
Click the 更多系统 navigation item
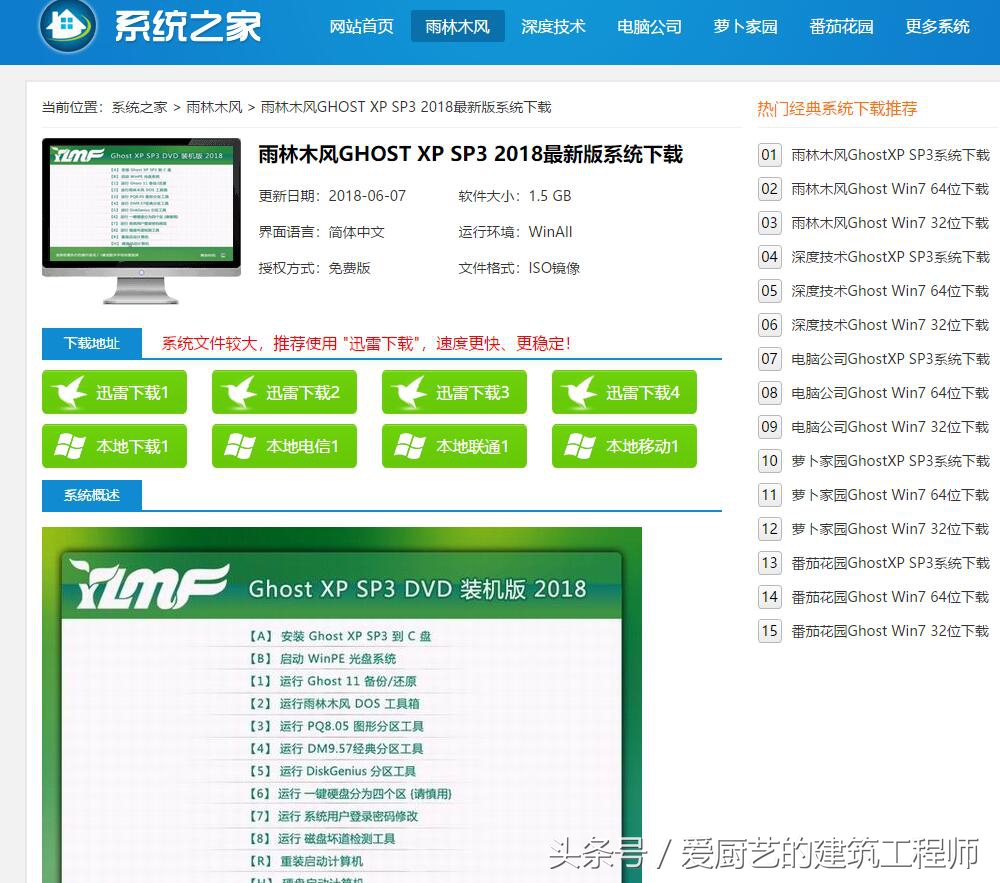click(x=937, y=27)
